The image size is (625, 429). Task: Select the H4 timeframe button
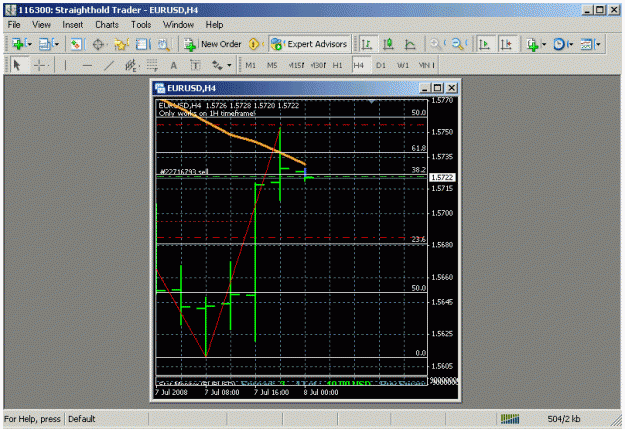[x=359, y=65]
